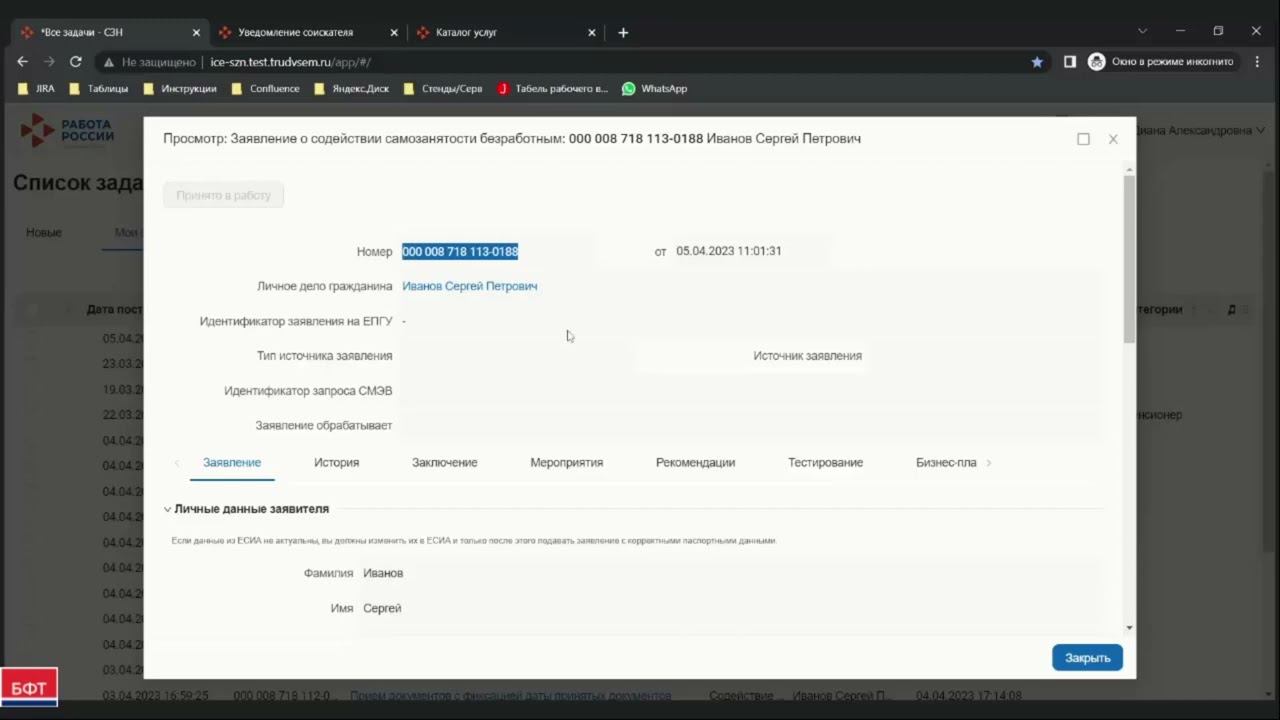
Task: Go back using browser back arrow
Action: (23, 61)
